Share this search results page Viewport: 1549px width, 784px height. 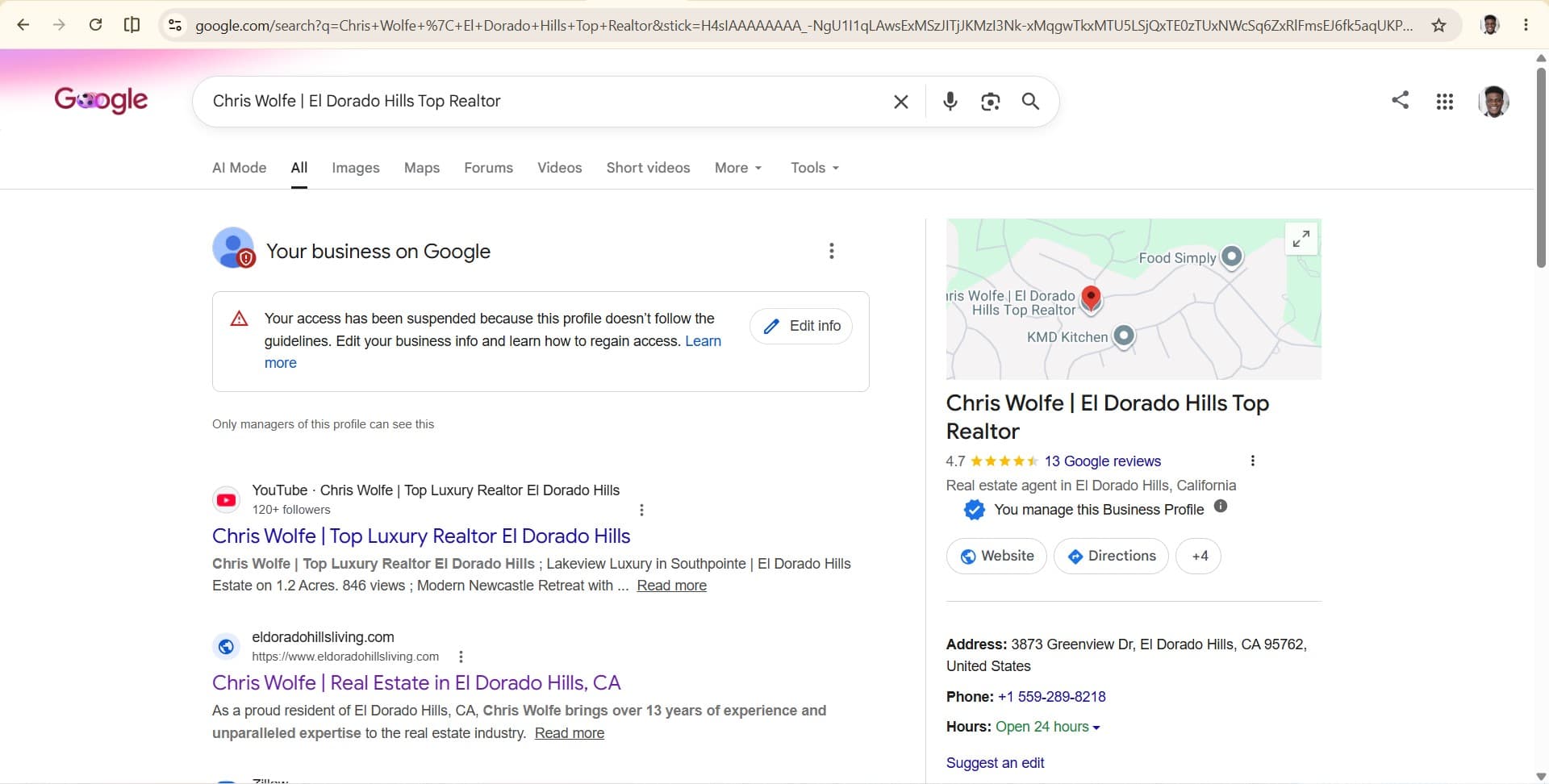tap(1401, 100)
